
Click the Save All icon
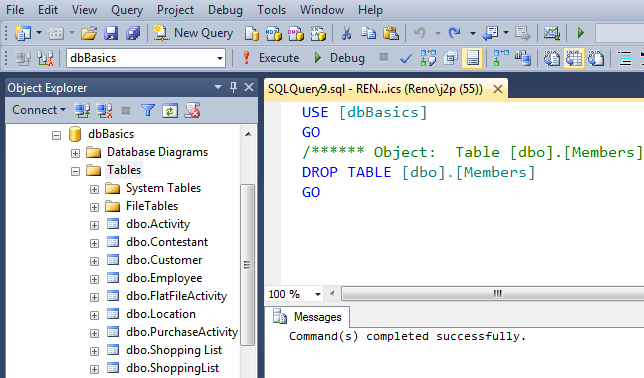pos(133,33)
